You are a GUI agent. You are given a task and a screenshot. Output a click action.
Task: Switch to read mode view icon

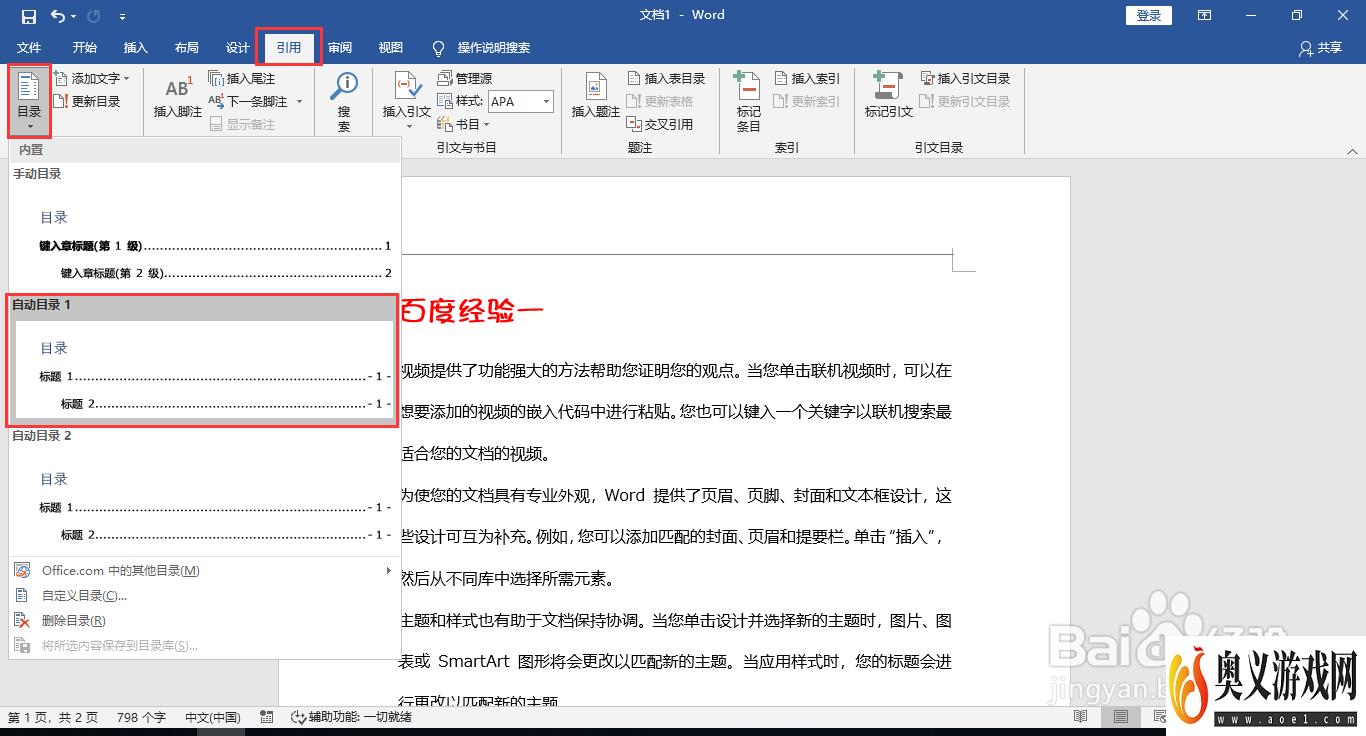click(1081, 717)
